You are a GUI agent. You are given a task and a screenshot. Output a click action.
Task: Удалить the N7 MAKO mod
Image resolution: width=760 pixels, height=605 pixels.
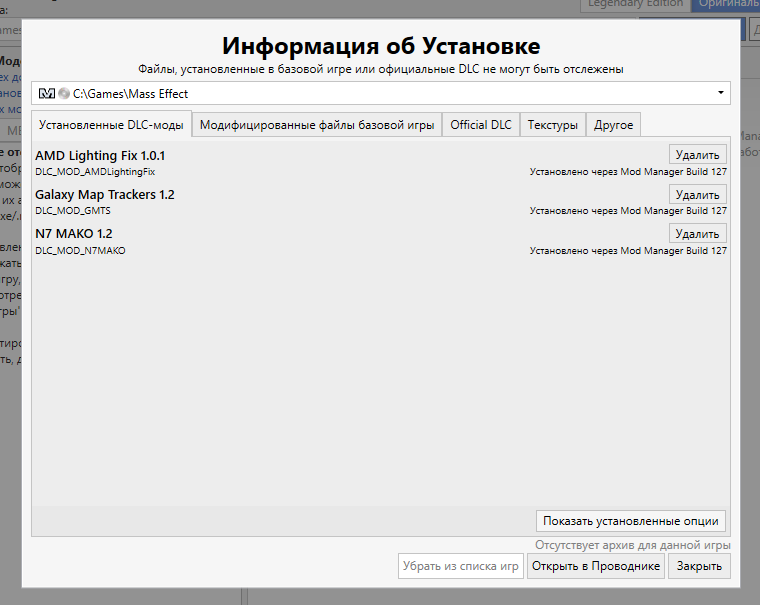pos(697,234)
